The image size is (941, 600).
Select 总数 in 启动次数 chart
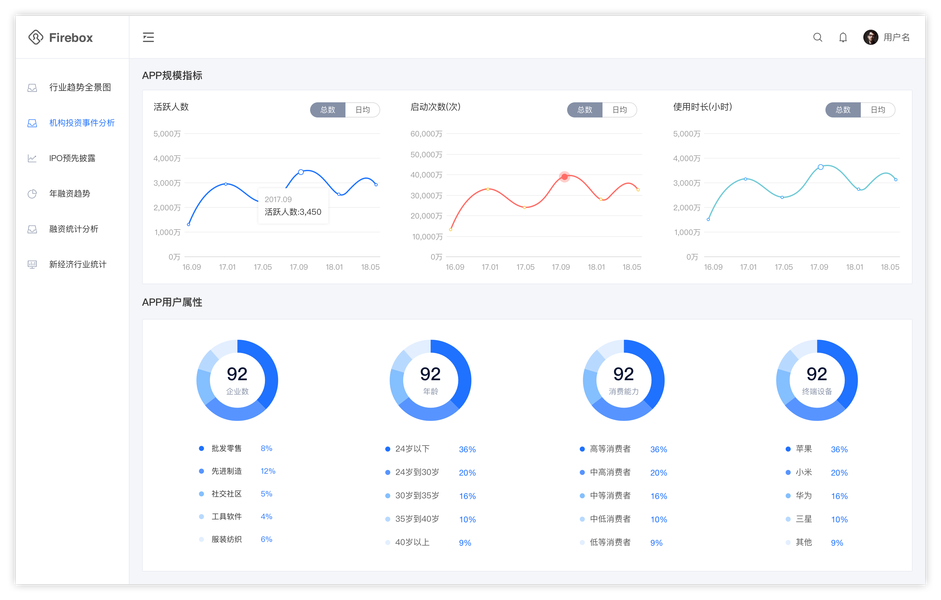pyautogui.click(x=585, y=110)
